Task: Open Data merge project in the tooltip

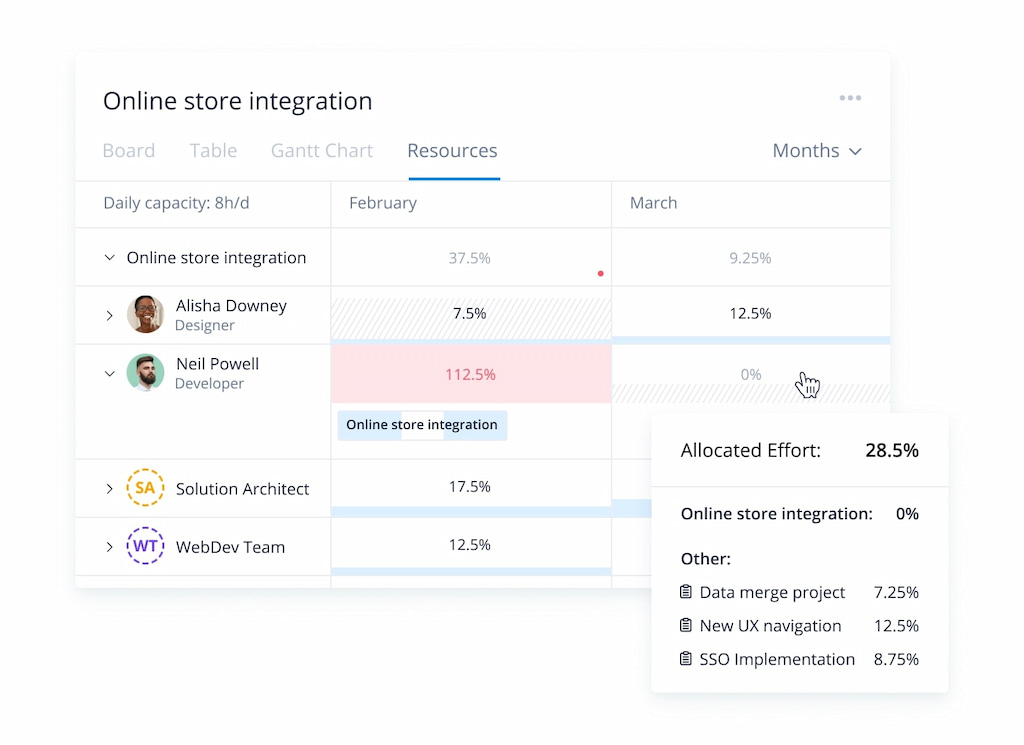Action: point(772,592)
